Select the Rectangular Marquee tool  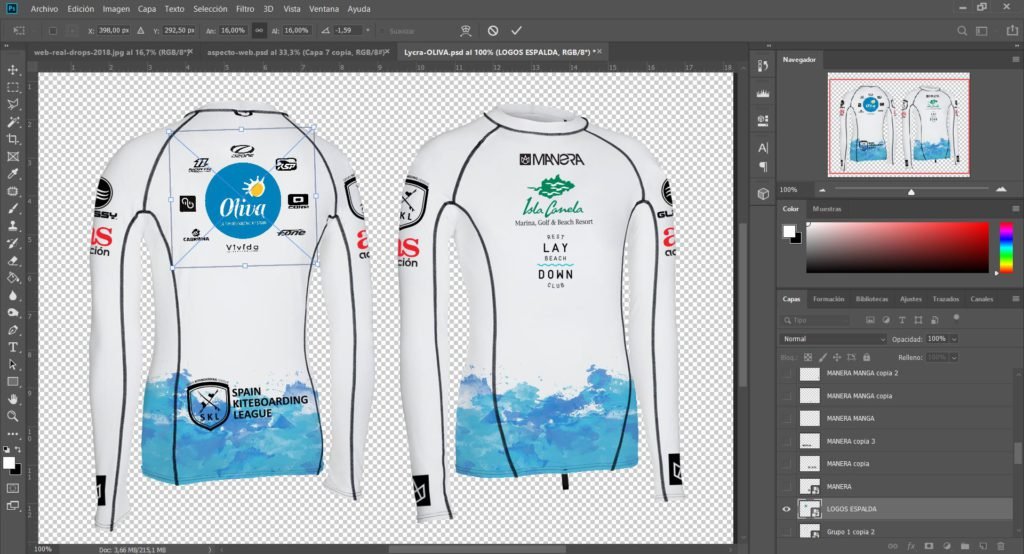click(12, 87)
